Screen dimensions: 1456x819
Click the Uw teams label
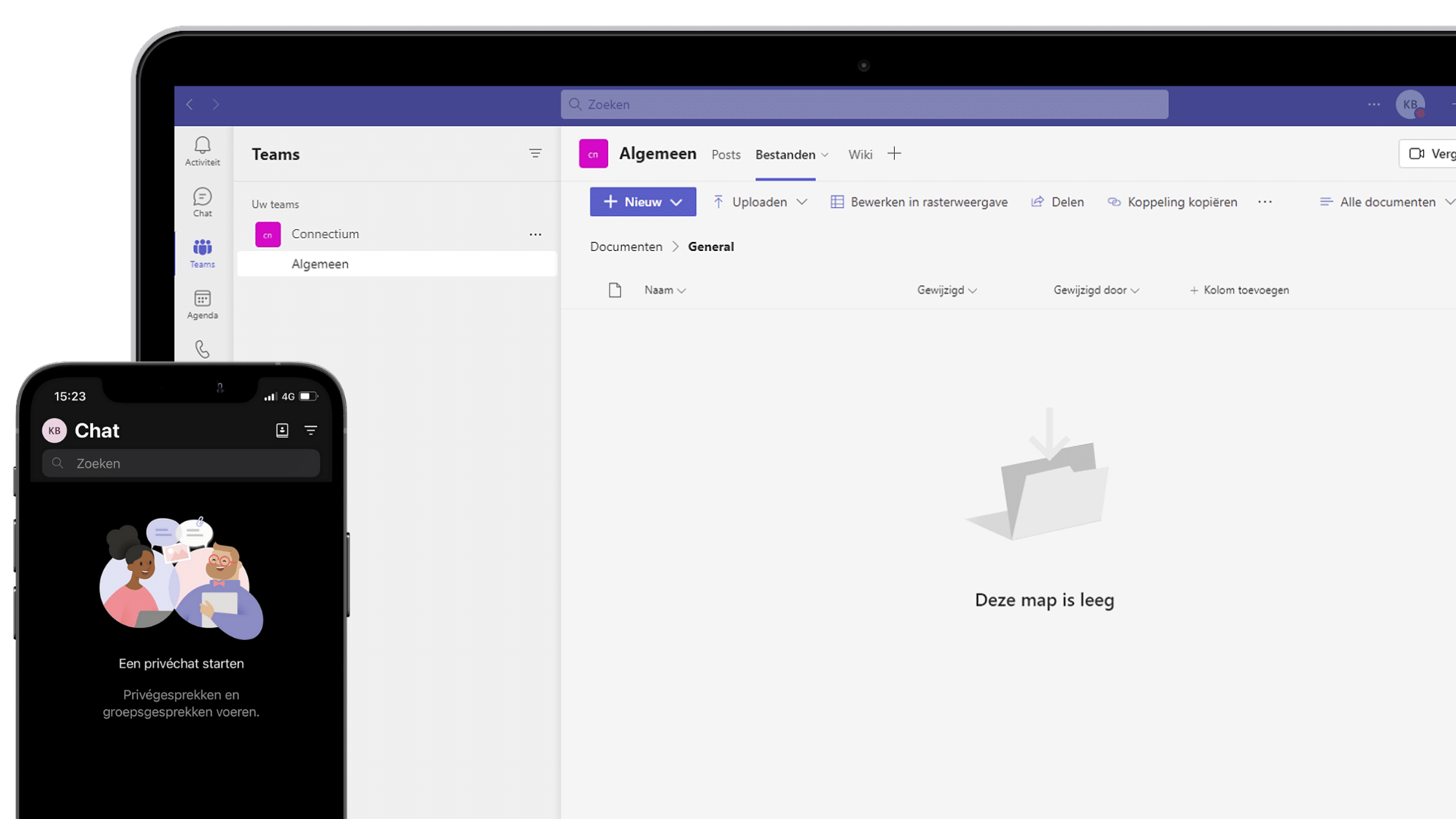tap(275, 204)
